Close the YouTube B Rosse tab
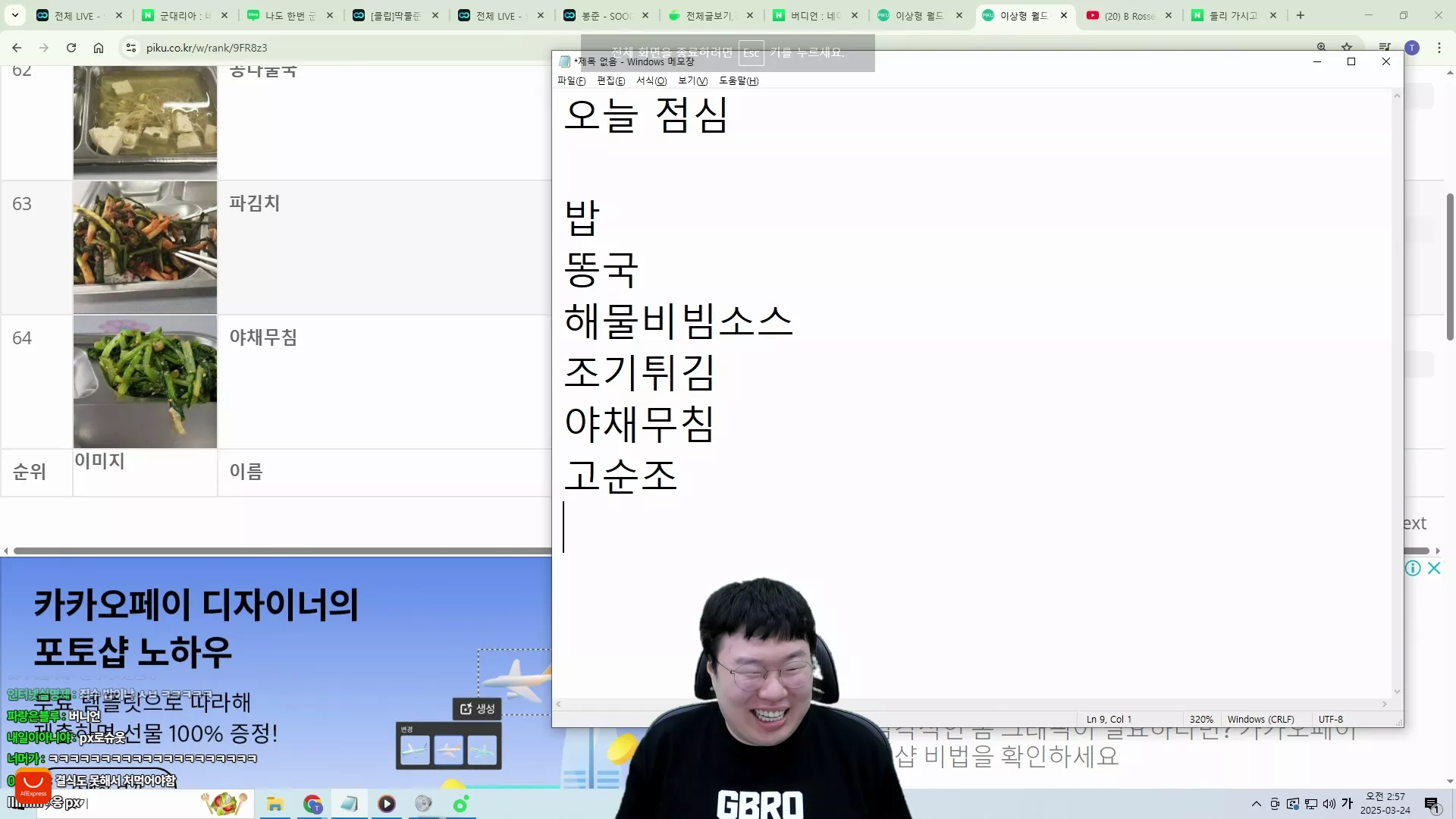The height and width of the screenshot is (819, 1456). tap(1169, 15)
